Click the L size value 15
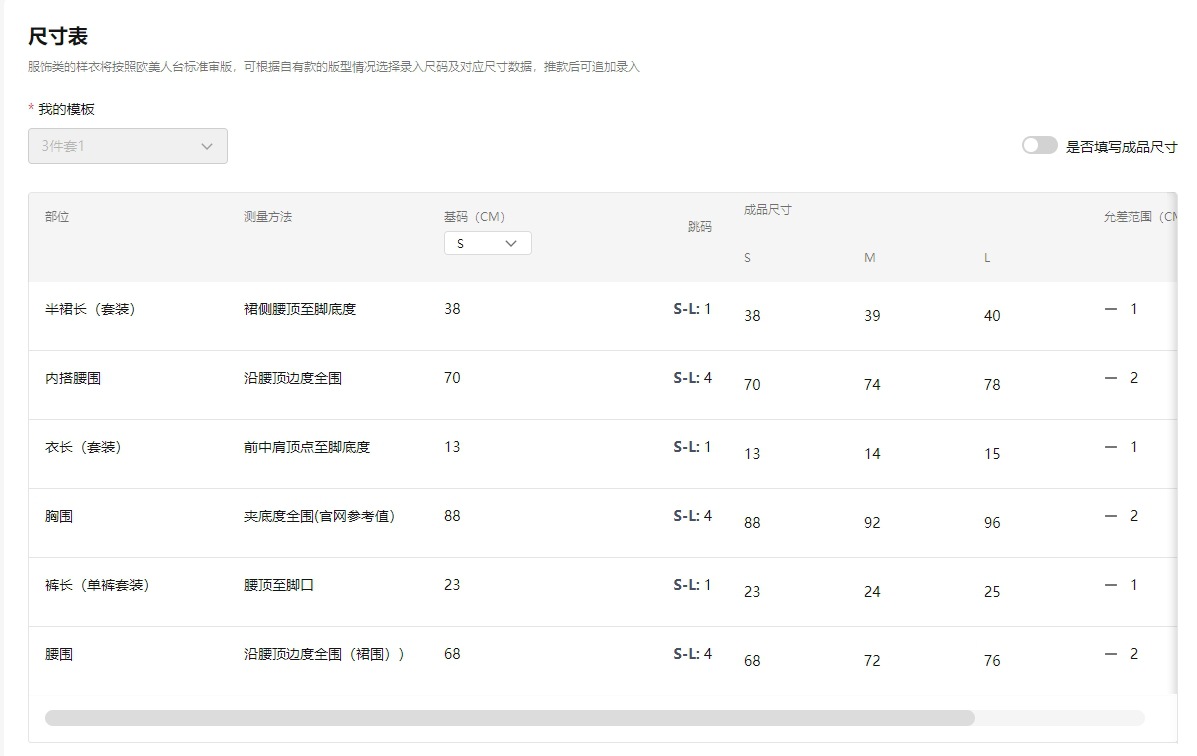Image resolution: width=1197 pixels, height=756 pixels. 992,454
